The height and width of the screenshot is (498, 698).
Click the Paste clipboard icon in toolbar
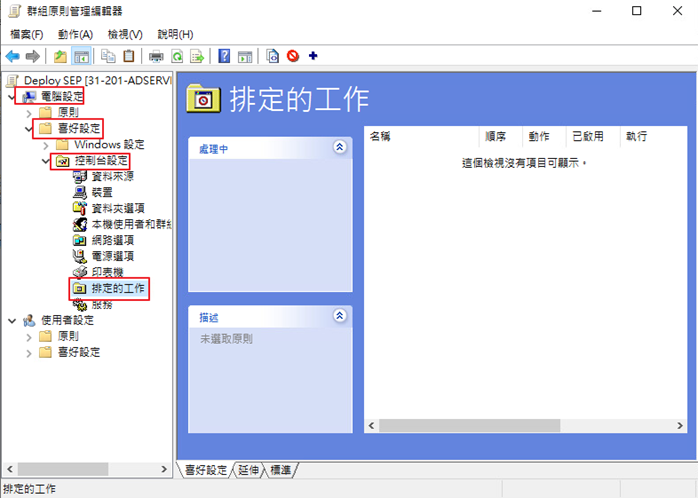point(129,56)
